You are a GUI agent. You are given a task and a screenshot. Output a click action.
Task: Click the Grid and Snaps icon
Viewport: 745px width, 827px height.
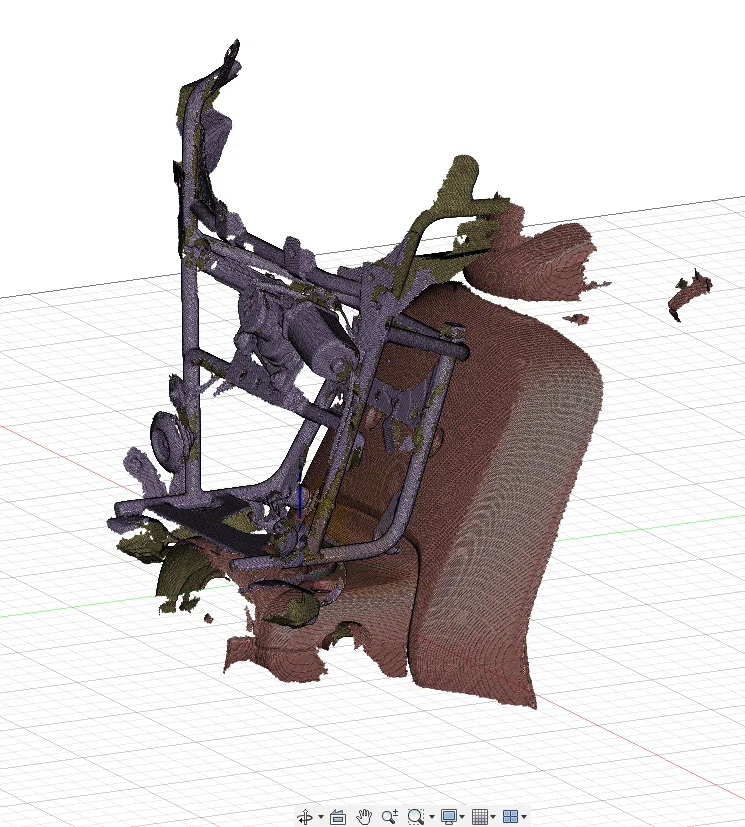point(479,817)
